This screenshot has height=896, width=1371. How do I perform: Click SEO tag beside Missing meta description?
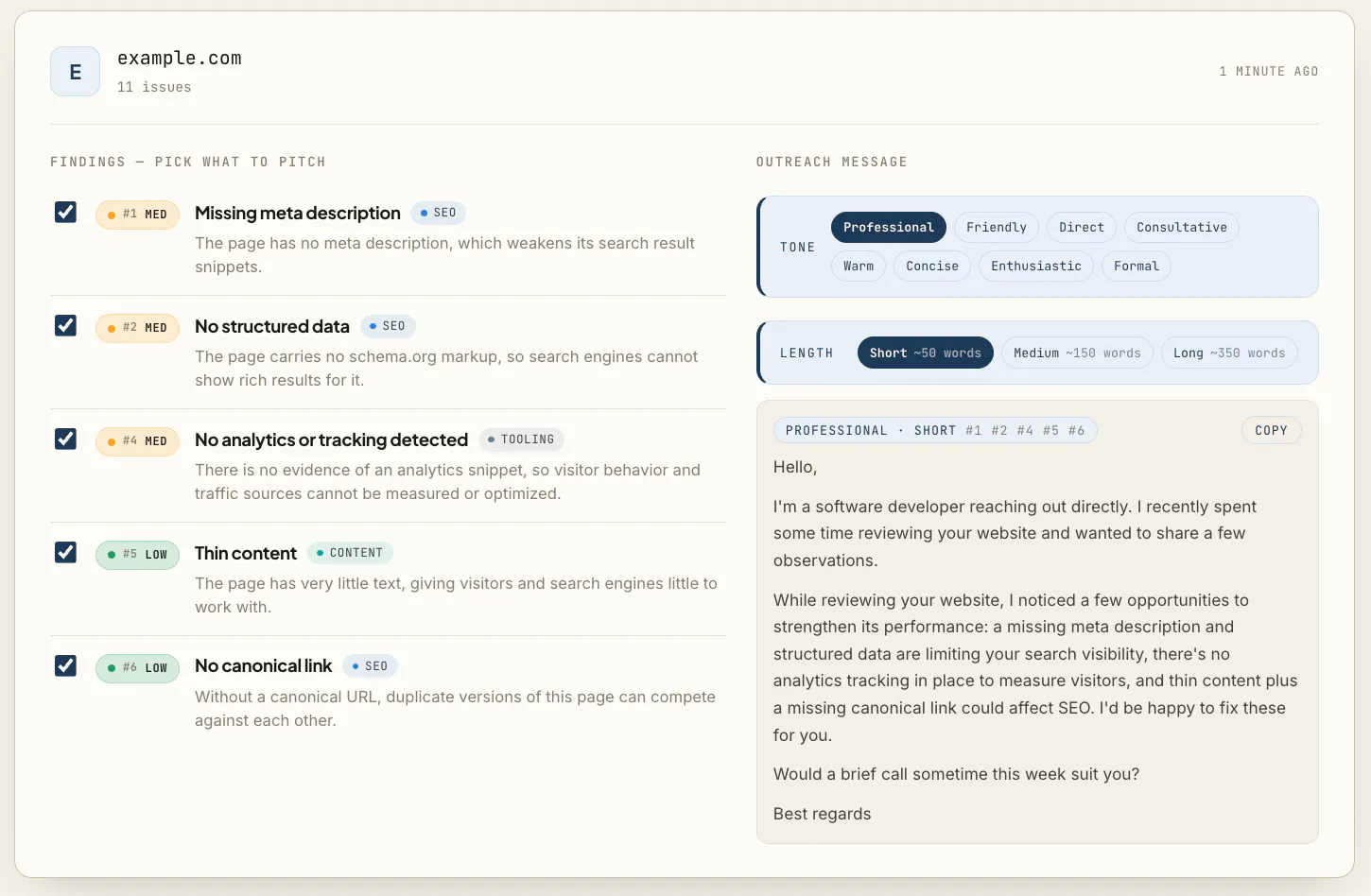(439, 213)
